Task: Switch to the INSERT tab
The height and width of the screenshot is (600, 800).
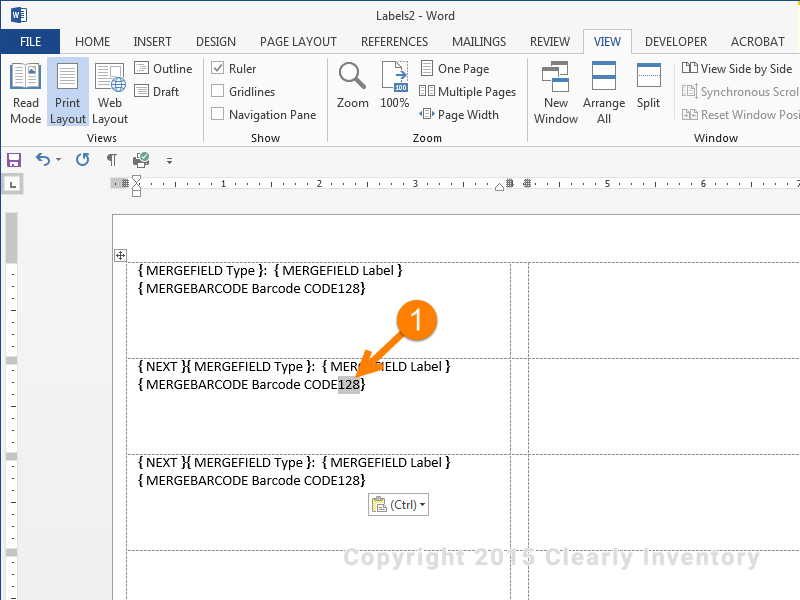Action: 153,41
